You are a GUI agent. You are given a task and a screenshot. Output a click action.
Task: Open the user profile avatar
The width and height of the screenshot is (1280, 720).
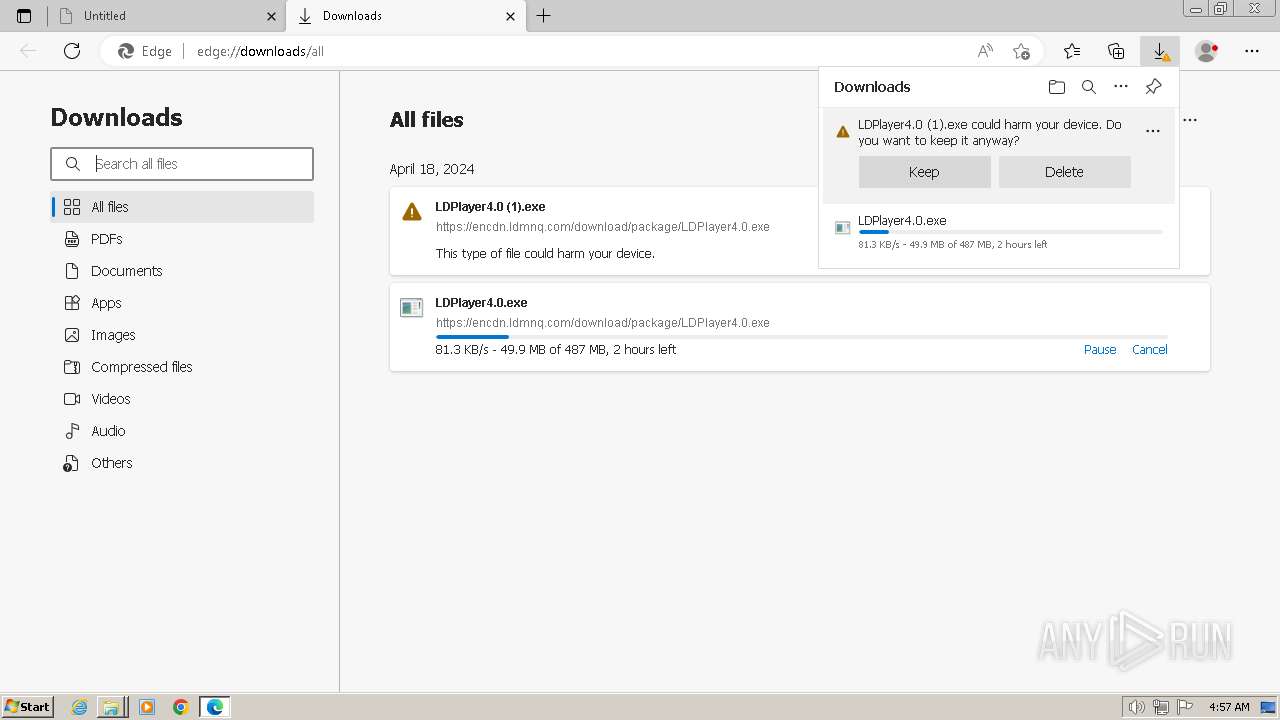click(x=1206, y=51)
